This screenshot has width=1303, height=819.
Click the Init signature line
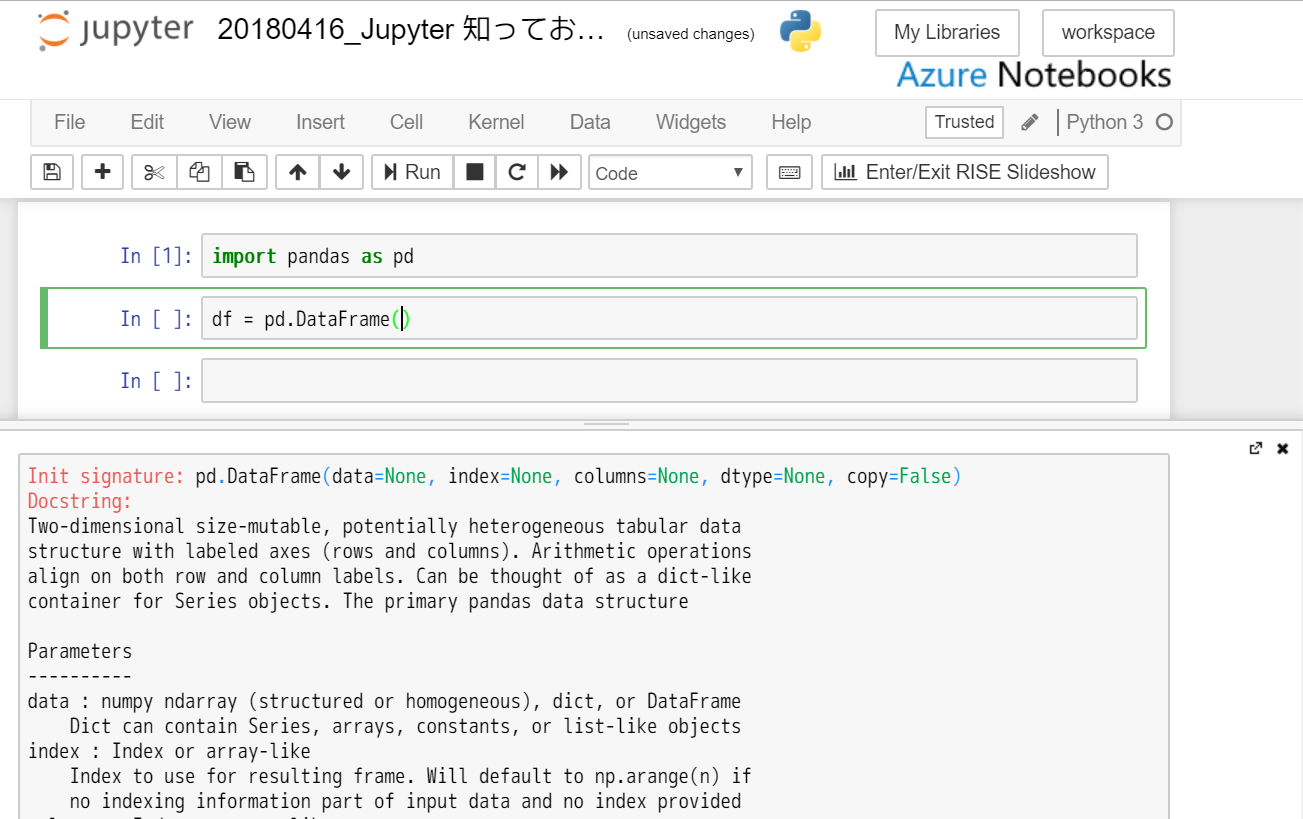point(494,476)
